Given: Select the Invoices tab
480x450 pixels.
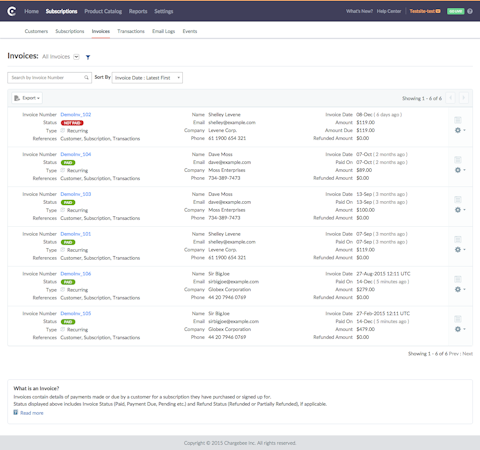Looking at the screenshot, I should click(101, 31).
